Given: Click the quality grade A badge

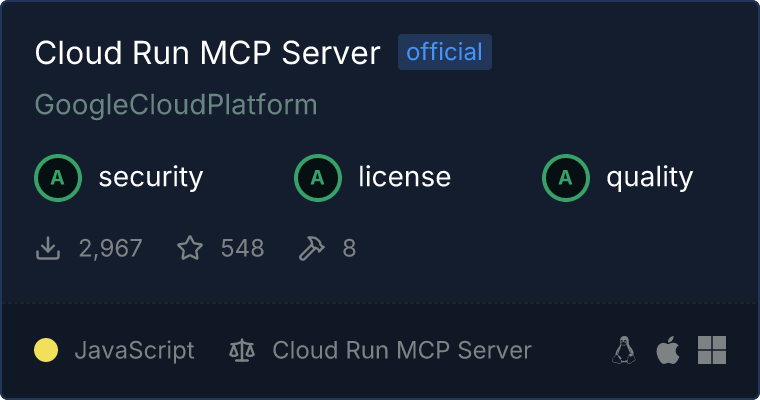Looking at the screenshot, I should click(566, 178).
